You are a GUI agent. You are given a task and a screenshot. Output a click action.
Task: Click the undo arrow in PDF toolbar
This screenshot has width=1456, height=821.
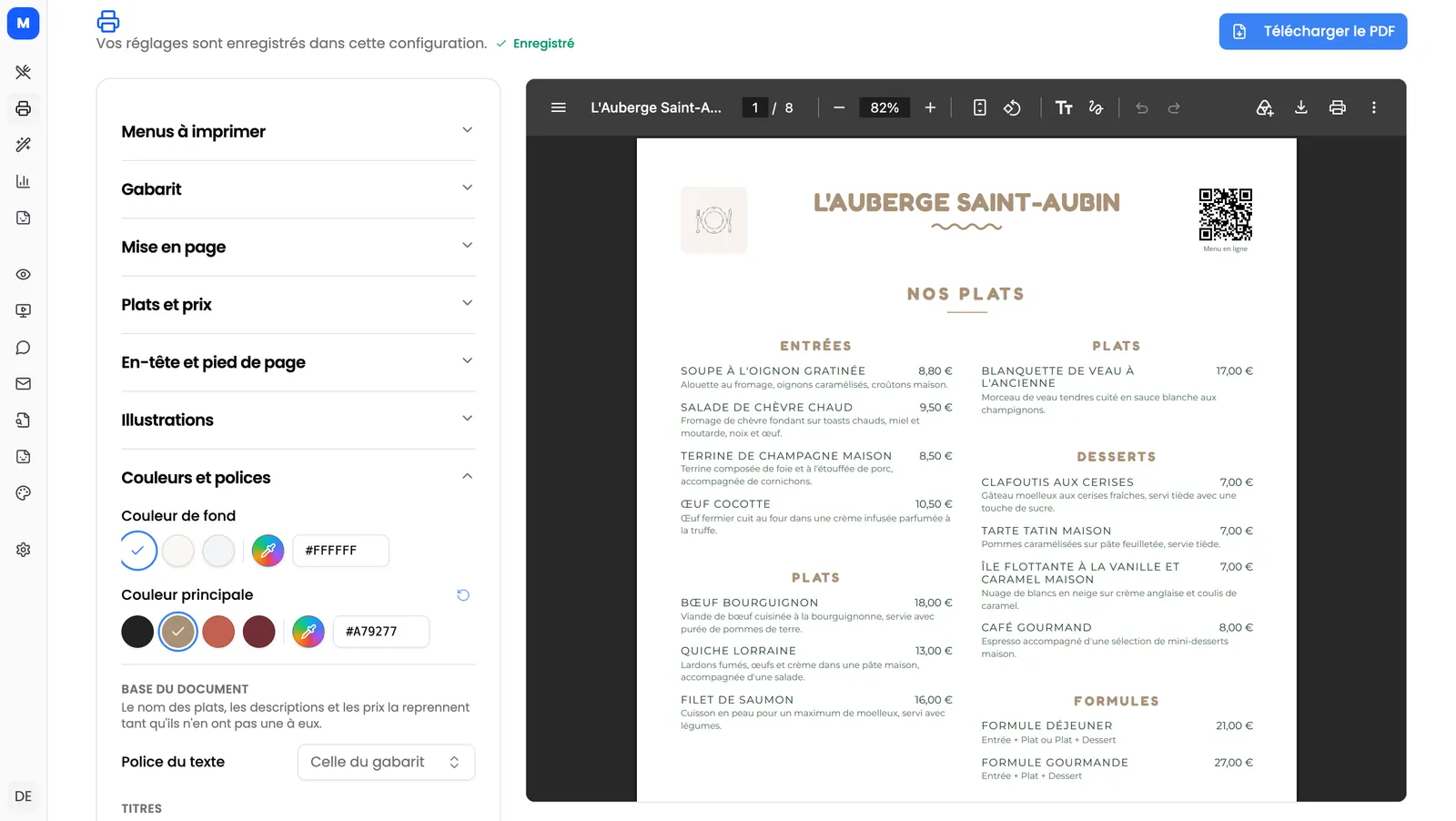[x=1141, y=107]
